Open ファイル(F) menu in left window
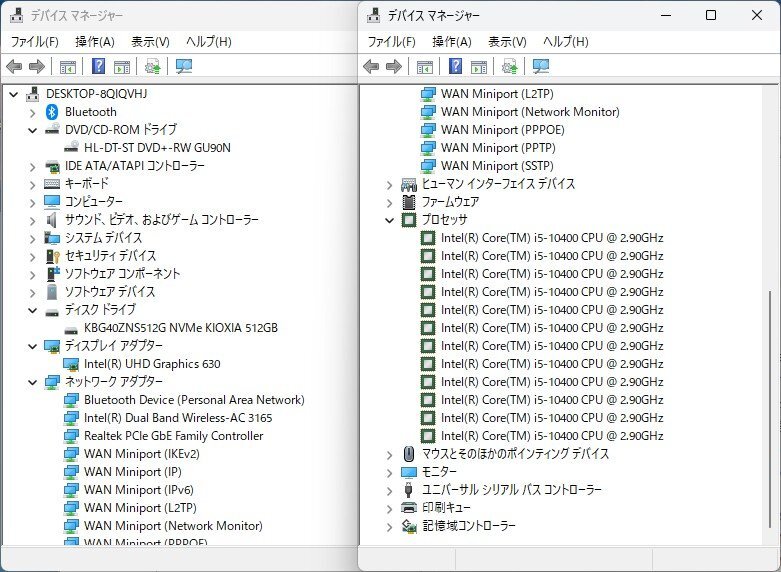The height and width of the screenshot is (572, 781). [x=34, y=42]
